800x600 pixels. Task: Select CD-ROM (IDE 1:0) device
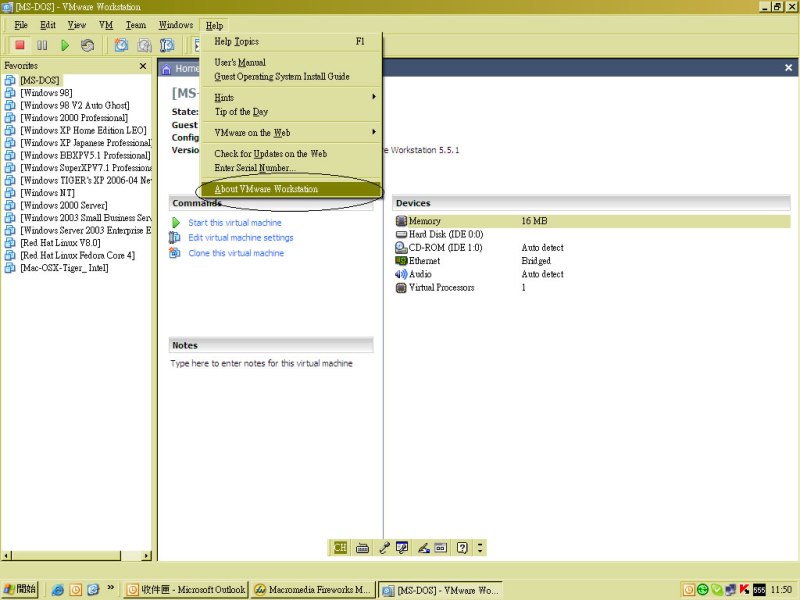pyautogui.click(x=592, y=247)
